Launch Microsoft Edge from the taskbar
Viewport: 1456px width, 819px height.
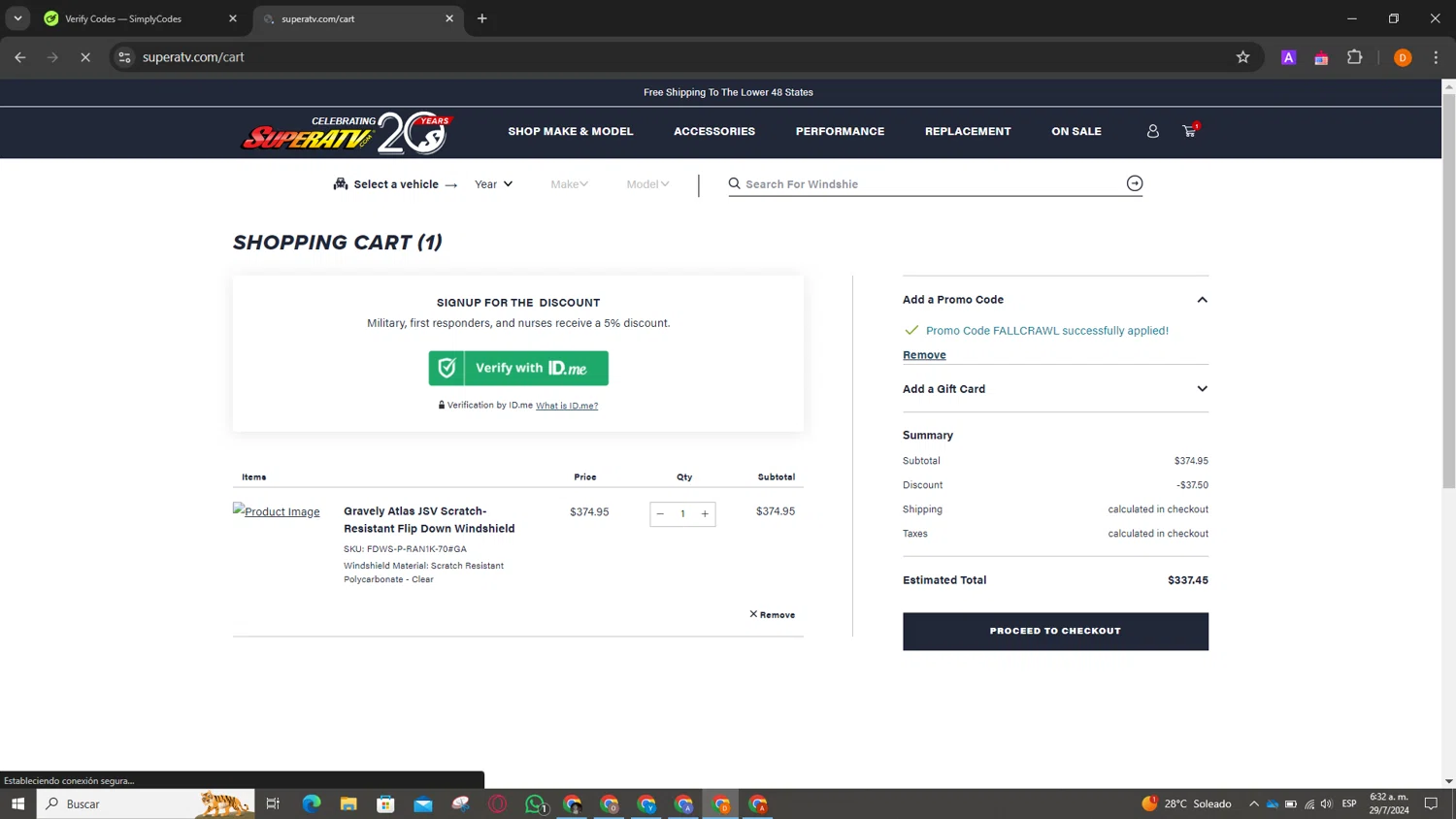pyautogui.click(x=312, y=803)
